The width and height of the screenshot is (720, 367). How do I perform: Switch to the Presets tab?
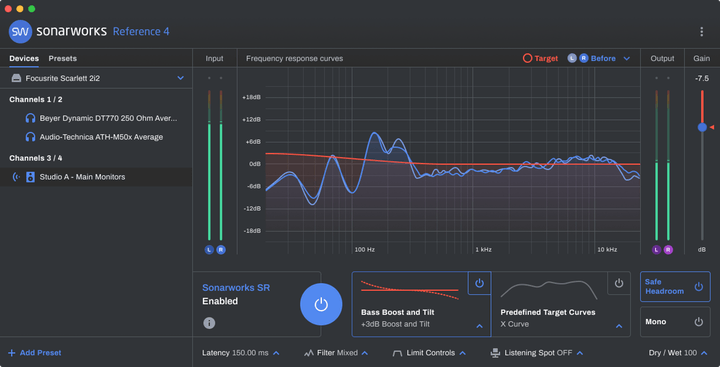click(x=62, y=58)
